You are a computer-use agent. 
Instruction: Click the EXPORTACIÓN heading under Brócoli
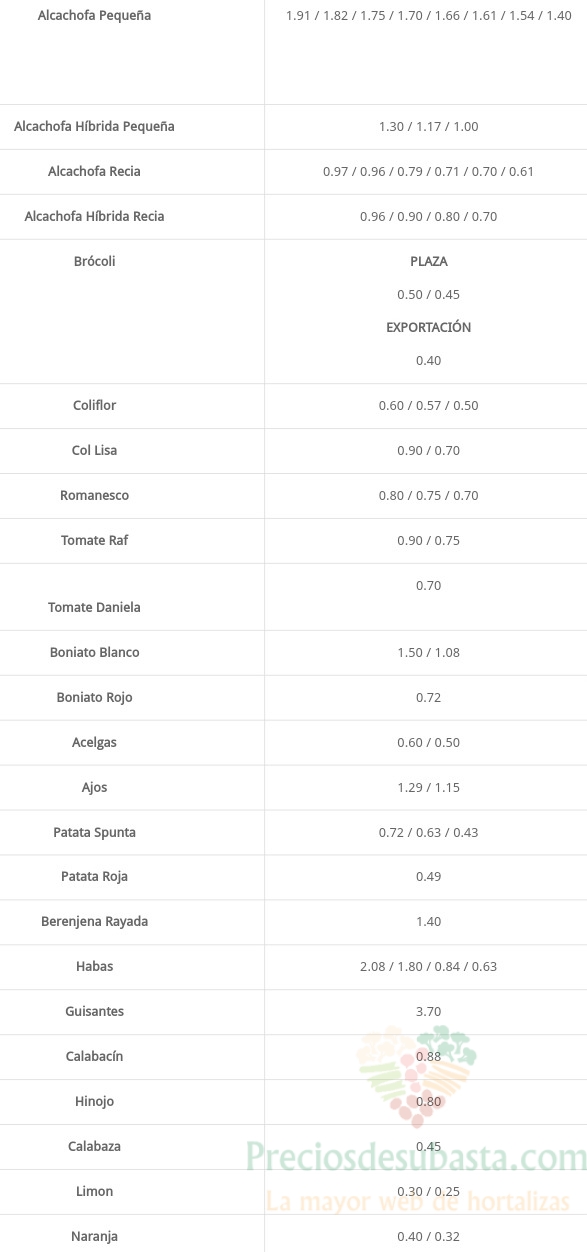click(x=428, y=327)
